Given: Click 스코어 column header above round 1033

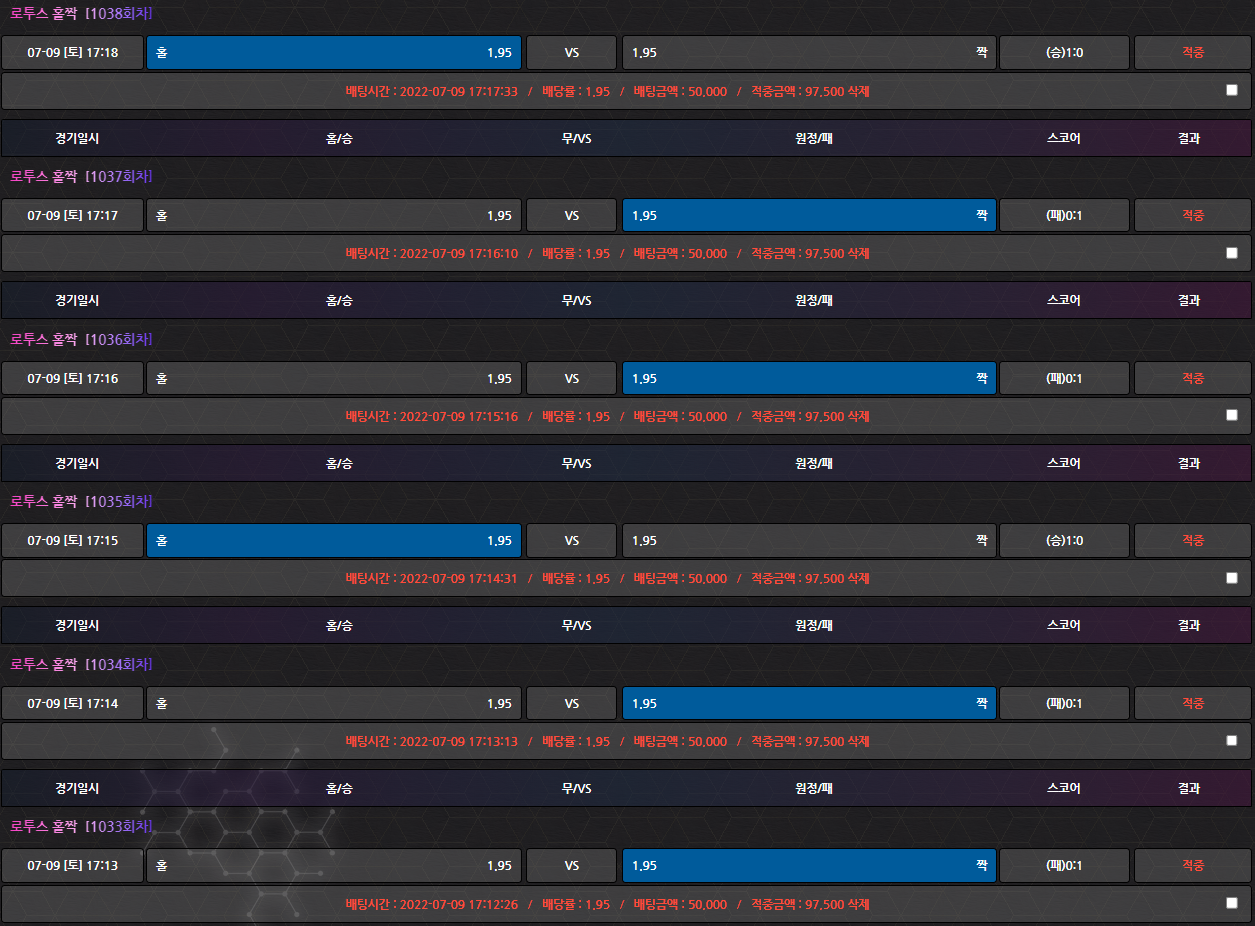Looking at the screenshot, I should click(x=1063, y=788).
